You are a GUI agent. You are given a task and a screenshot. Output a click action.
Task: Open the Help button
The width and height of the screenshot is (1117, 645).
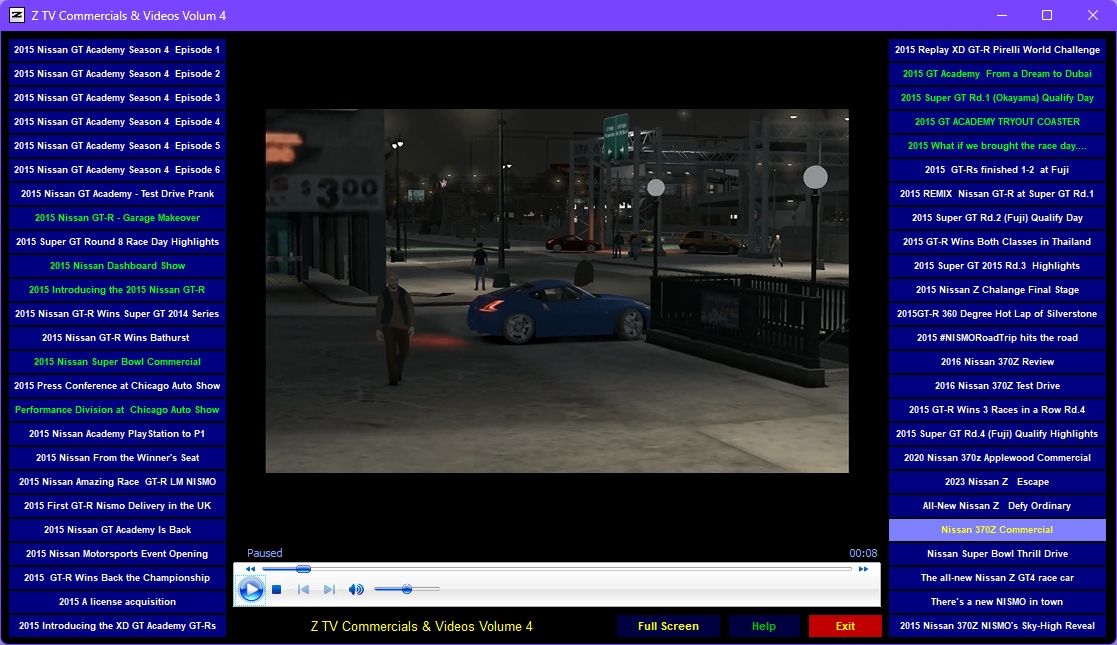pos(764,626)
